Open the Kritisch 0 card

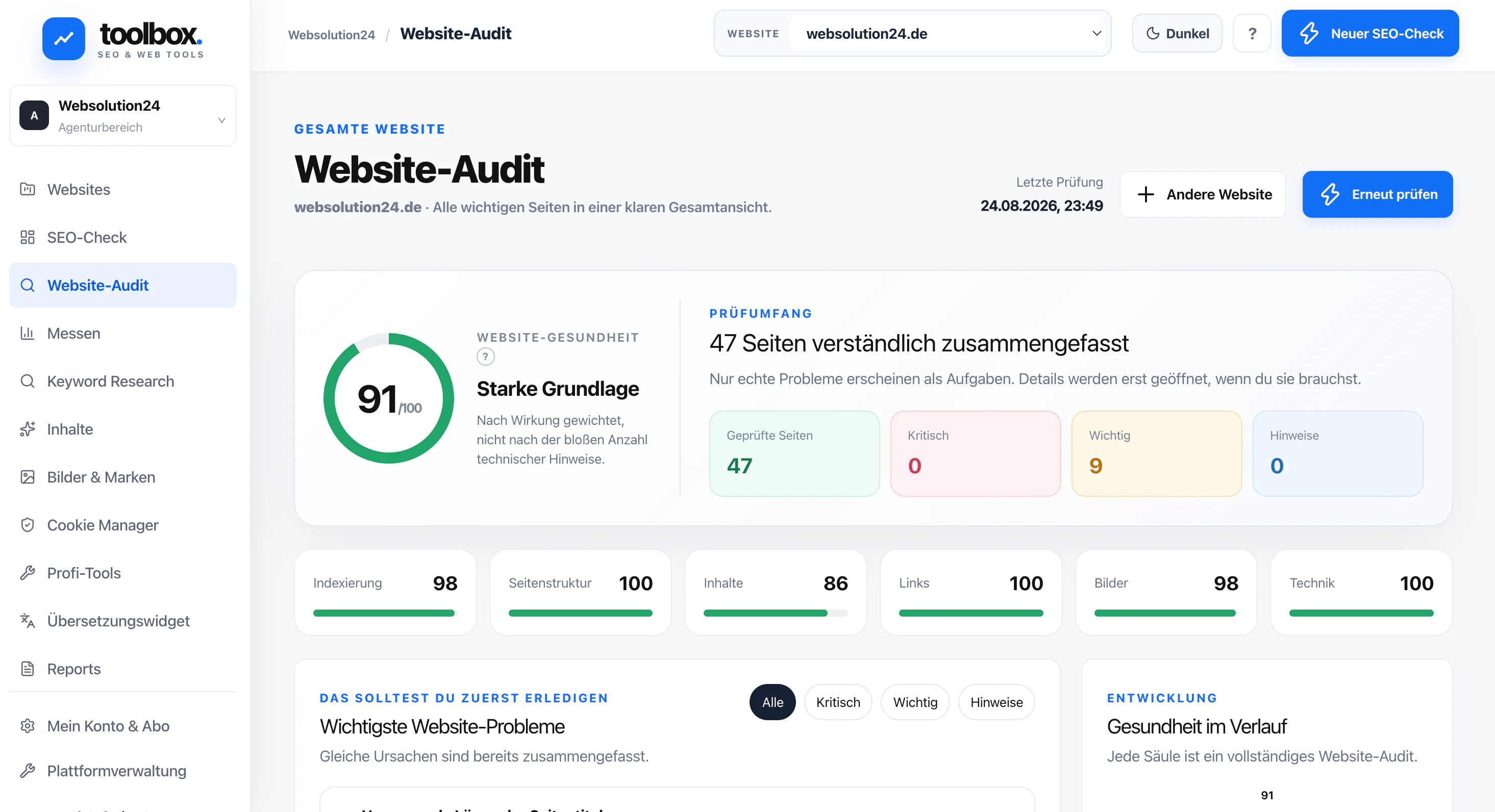pos(975,453)
